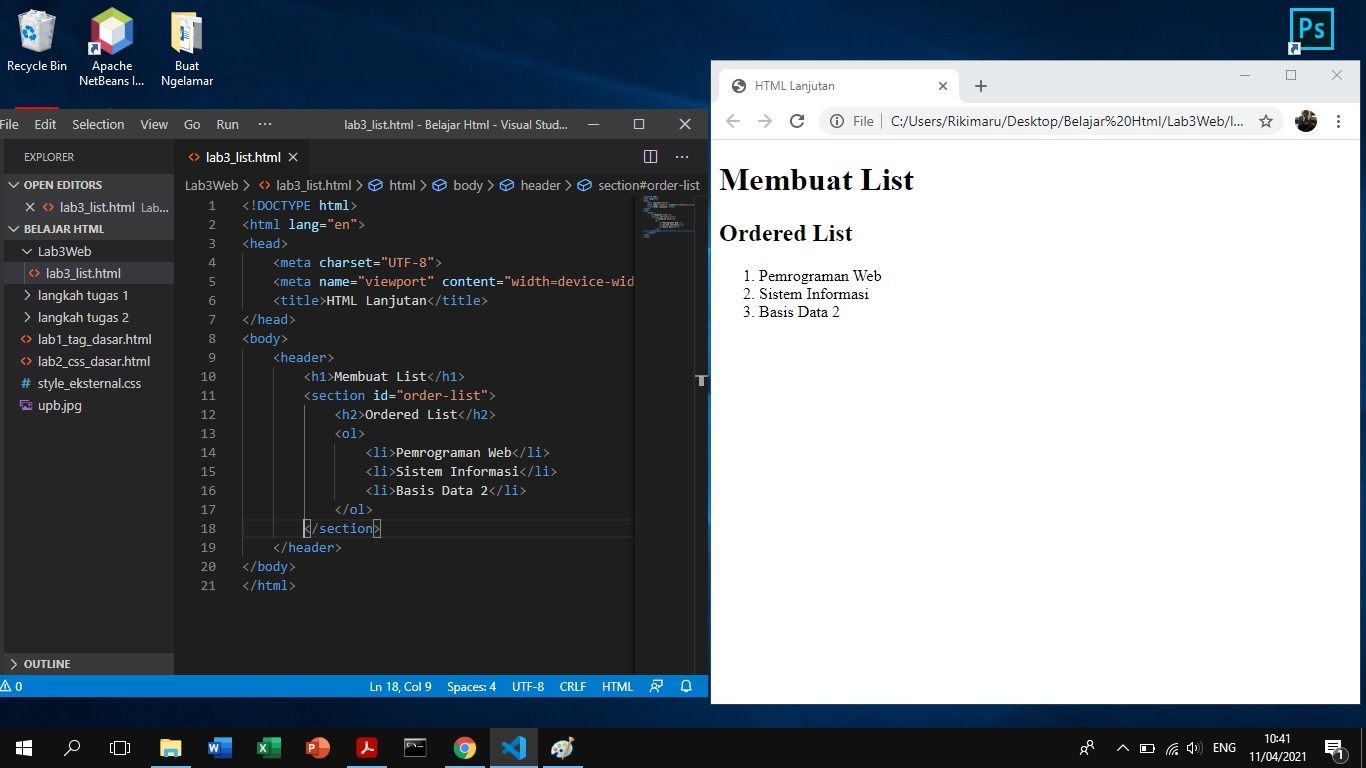Reload the Chrome page
The width and height of the screenshot is (1366, 768).
tap(797, 121)
